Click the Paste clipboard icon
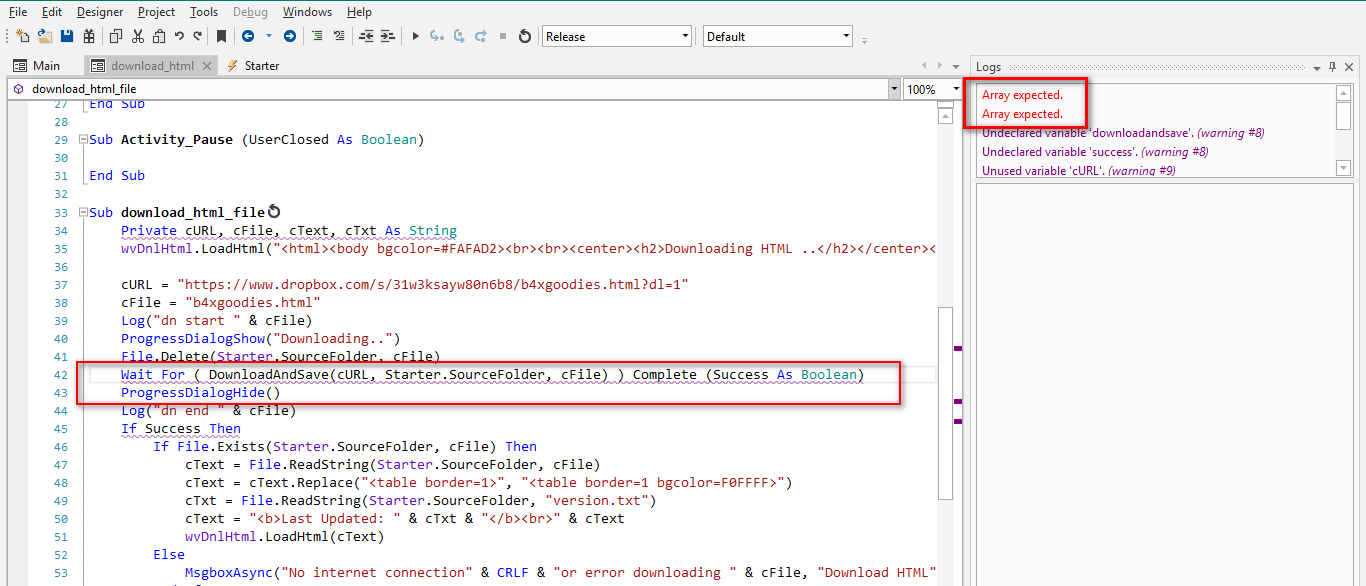This screenshot has width=1366, height=586. tap(158, 36)
